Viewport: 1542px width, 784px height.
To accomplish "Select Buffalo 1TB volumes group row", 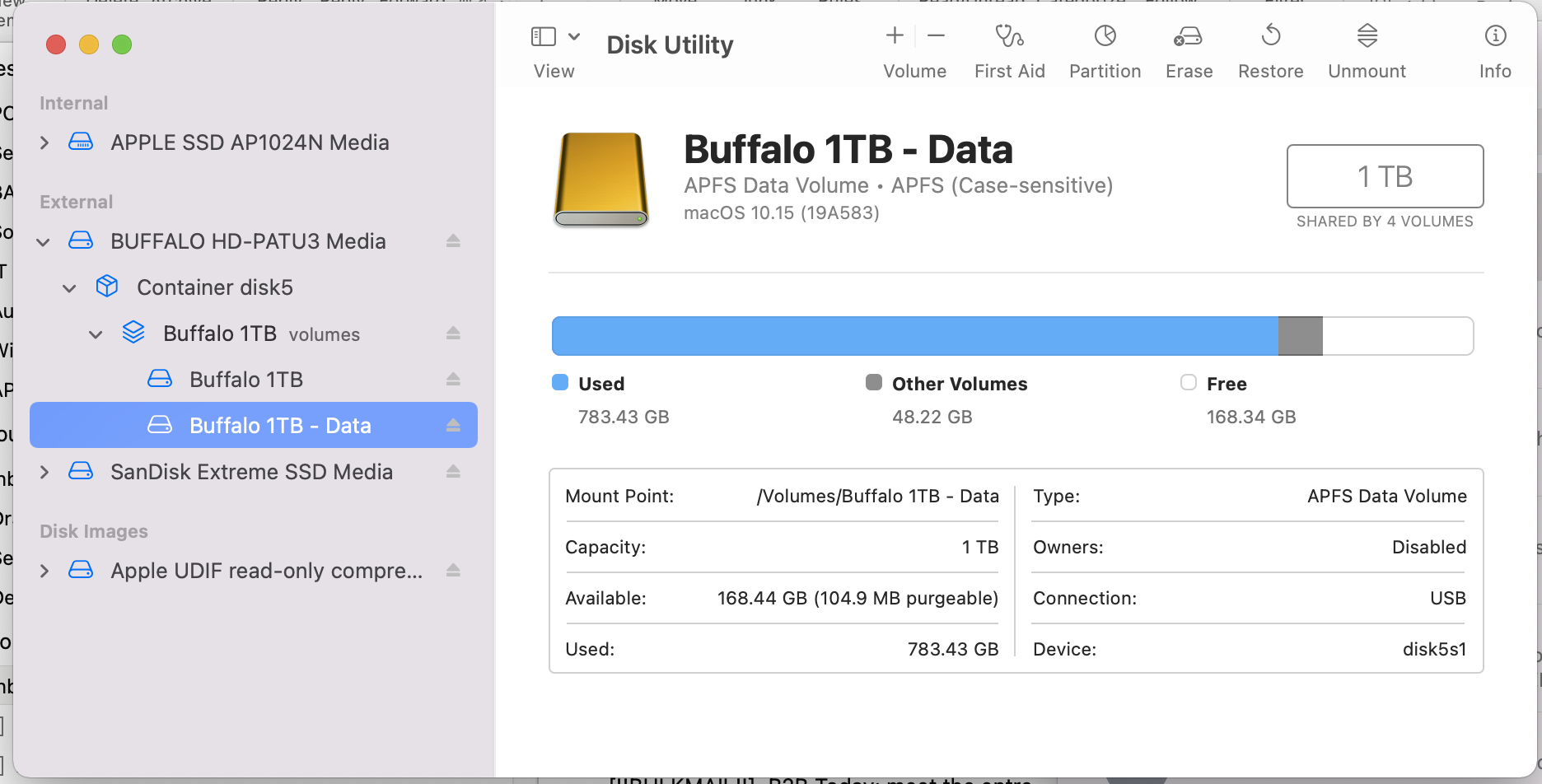I will tap(254, 333).
